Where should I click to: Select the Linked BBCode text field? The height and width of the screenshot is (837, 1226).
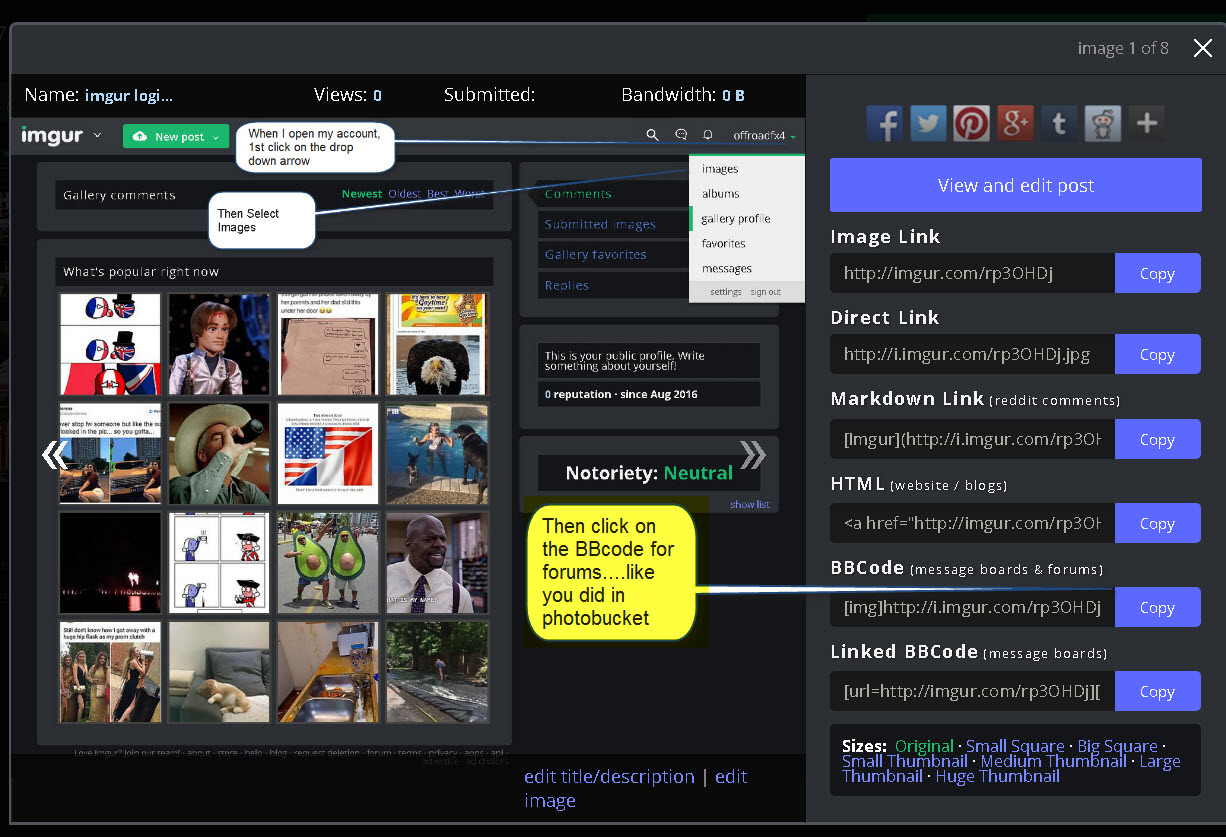[972, 691]
